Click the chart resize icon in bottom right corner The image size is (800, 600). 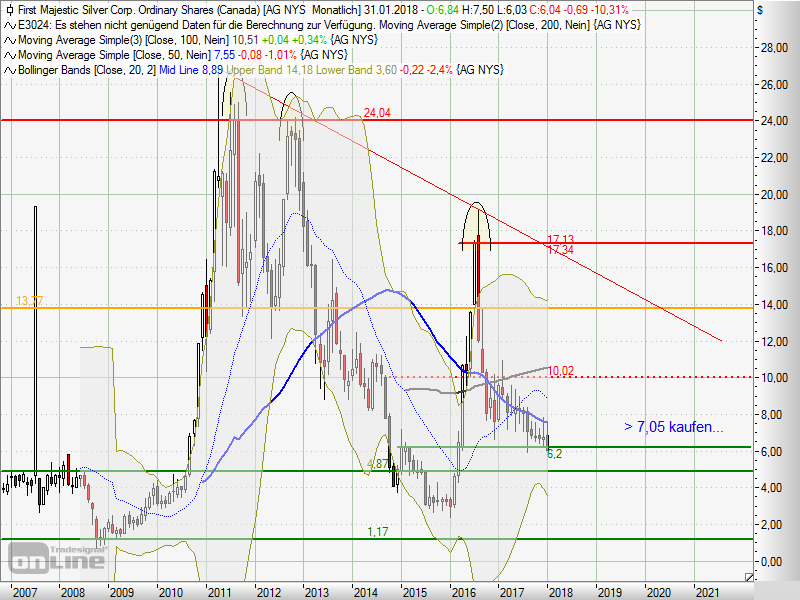(748, 577)
